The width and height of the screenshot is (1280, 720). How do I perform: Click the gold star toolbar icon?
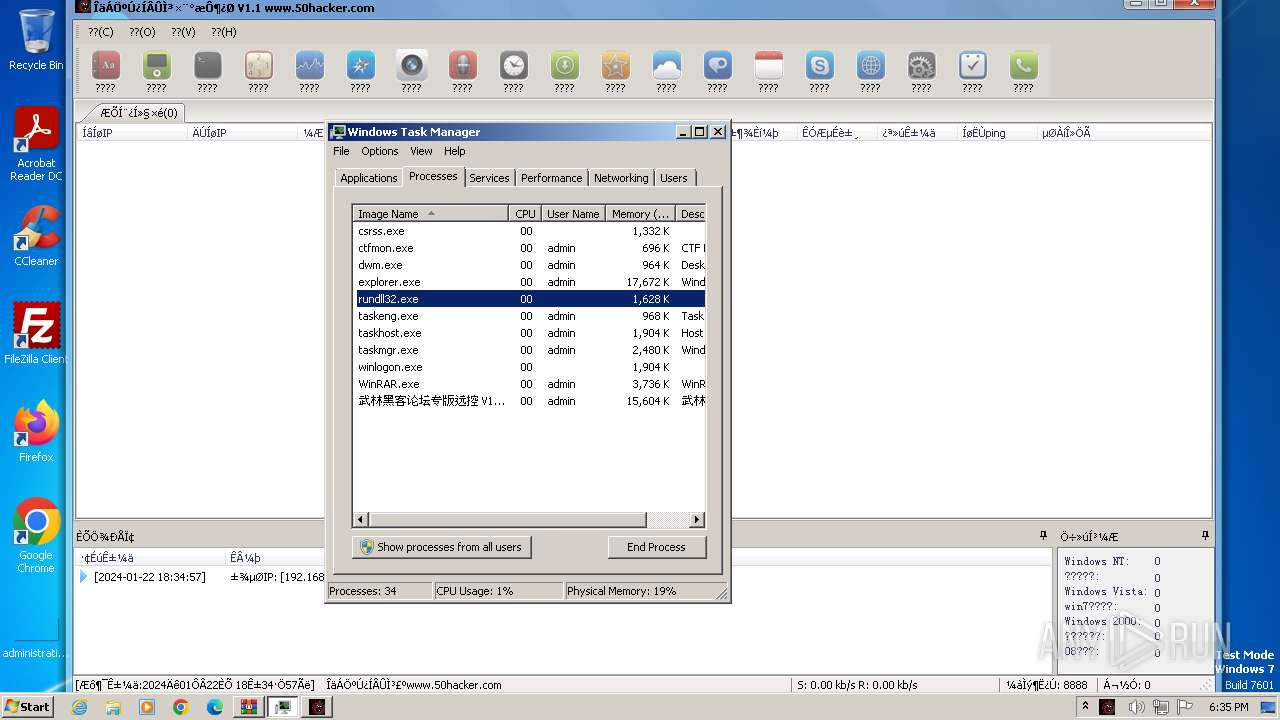tap(616, 66)
